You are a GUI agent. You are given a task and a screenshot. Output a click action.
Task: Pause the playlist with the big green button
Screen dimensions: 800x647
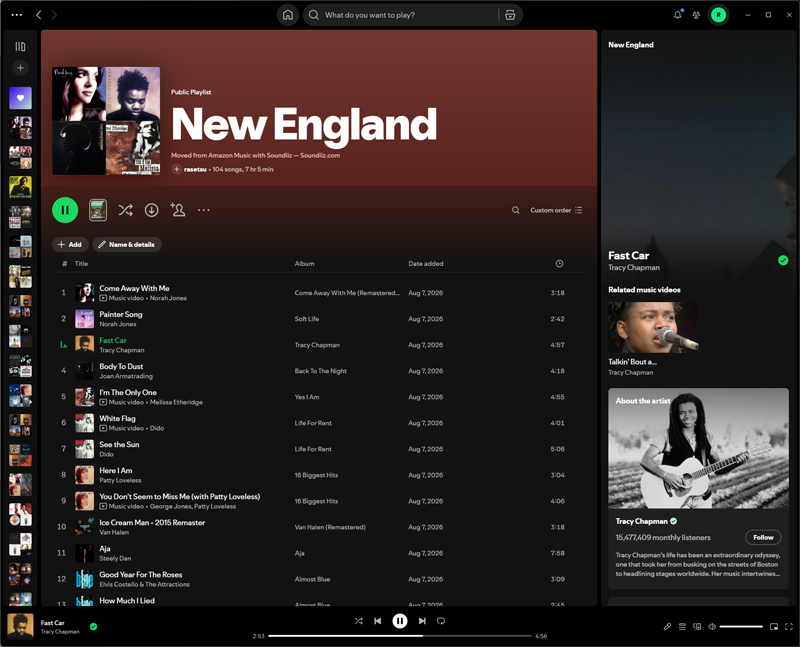pyautogui.click(x=65, y=210)
